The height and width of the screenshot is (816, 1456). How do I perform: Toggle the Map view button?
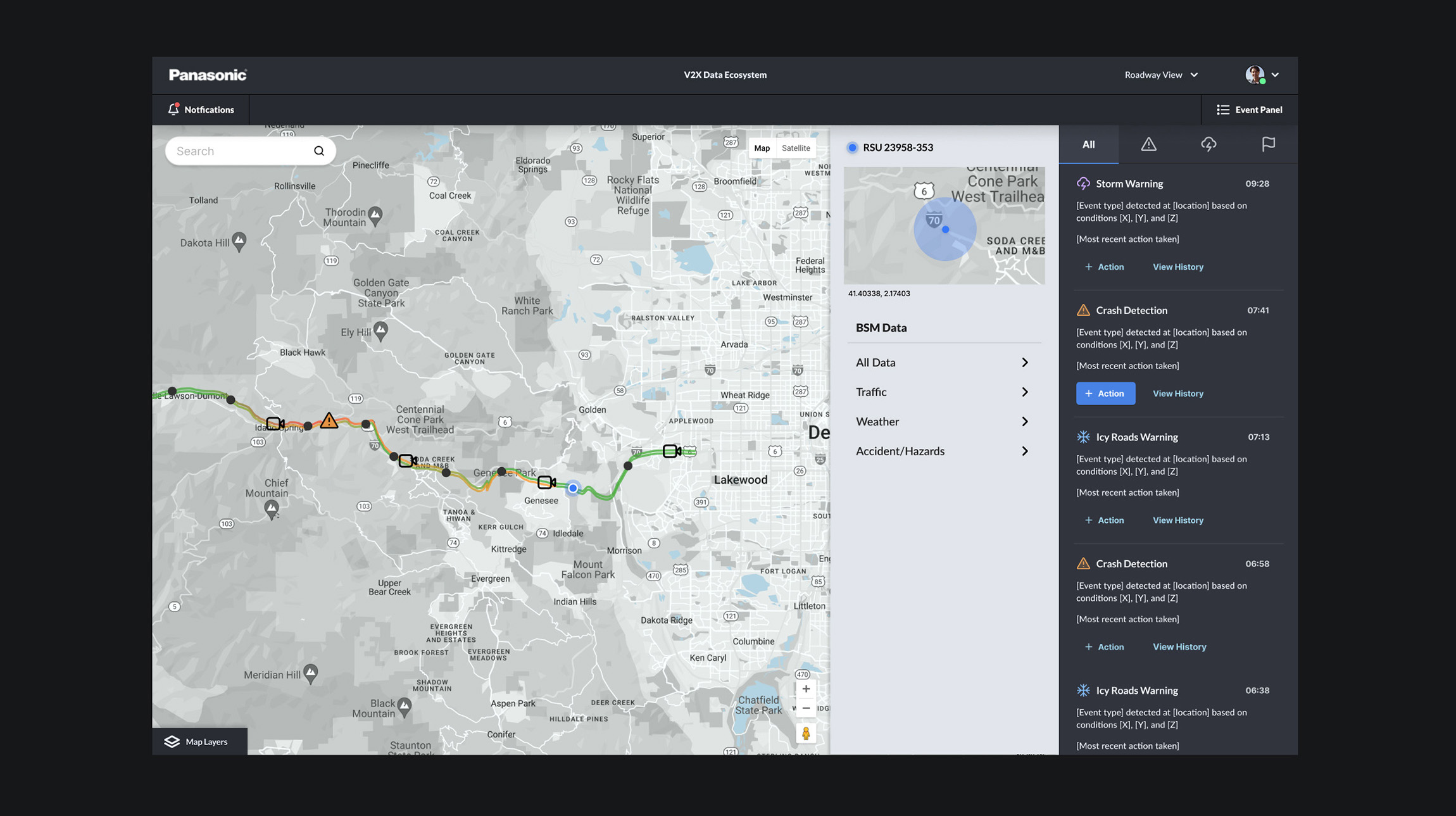pyautogui.click(x=762, y=148)
